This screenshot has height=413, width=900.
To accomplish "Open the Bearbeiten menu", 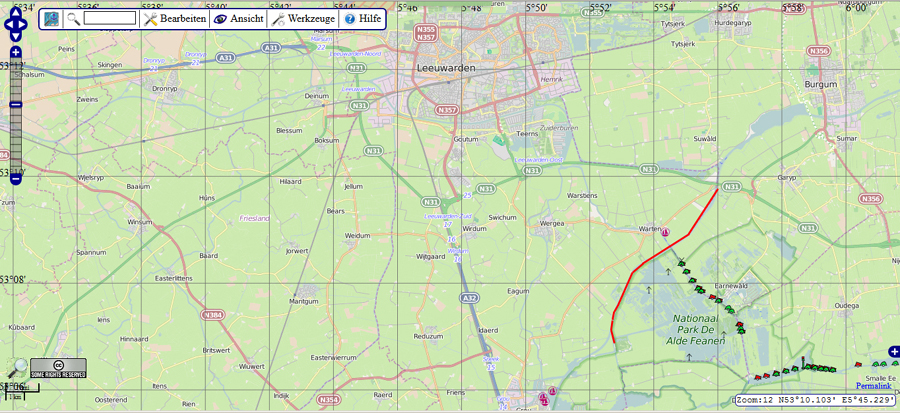I will tap(175, 18).
